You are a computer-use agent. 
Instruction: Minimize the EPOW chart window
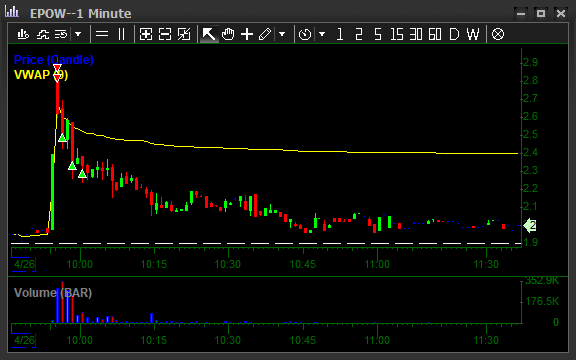pos(521,14)
